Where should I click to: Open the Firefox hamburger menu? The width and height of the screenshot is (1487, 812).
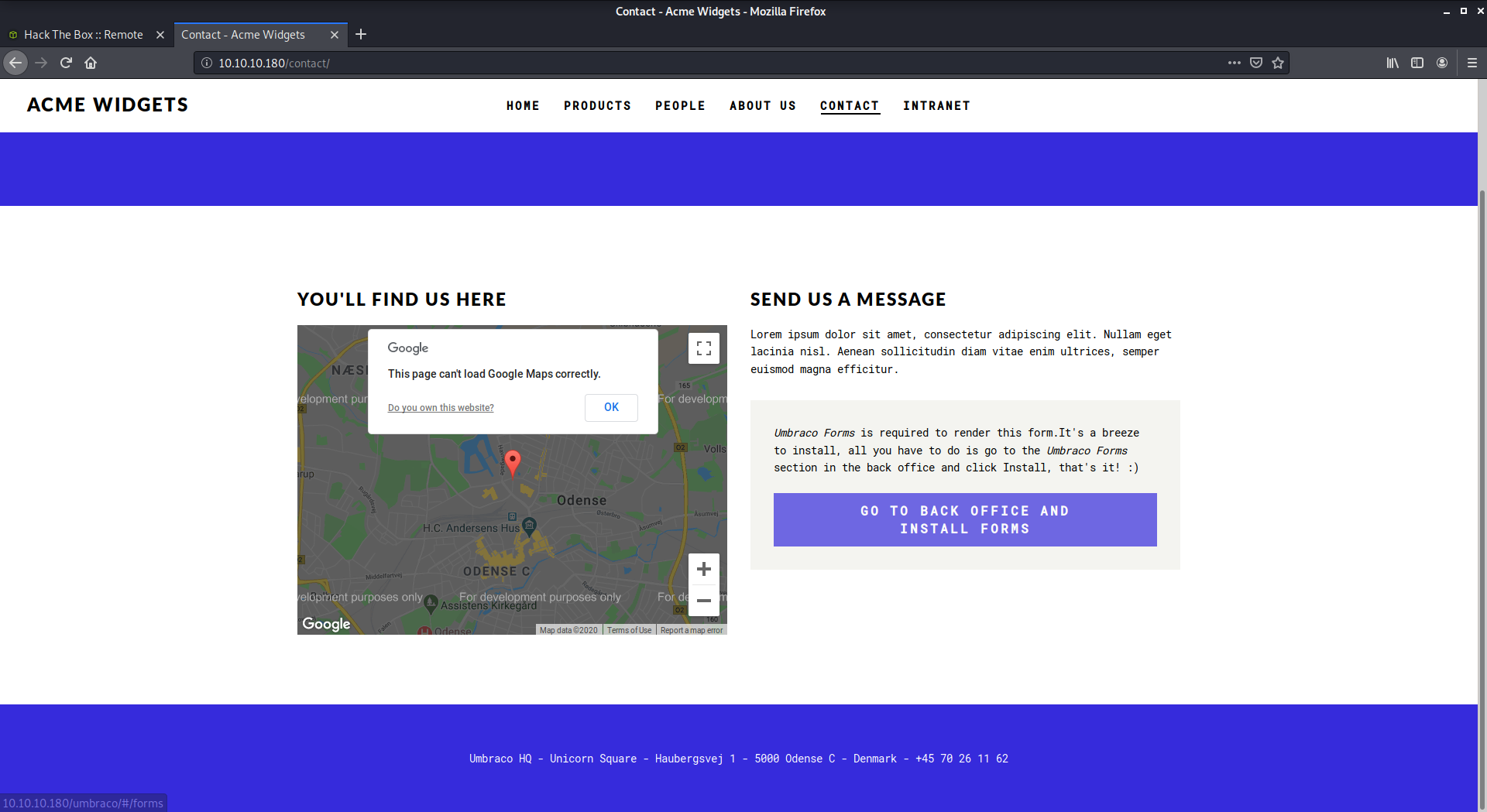[x=1473, y=63]
